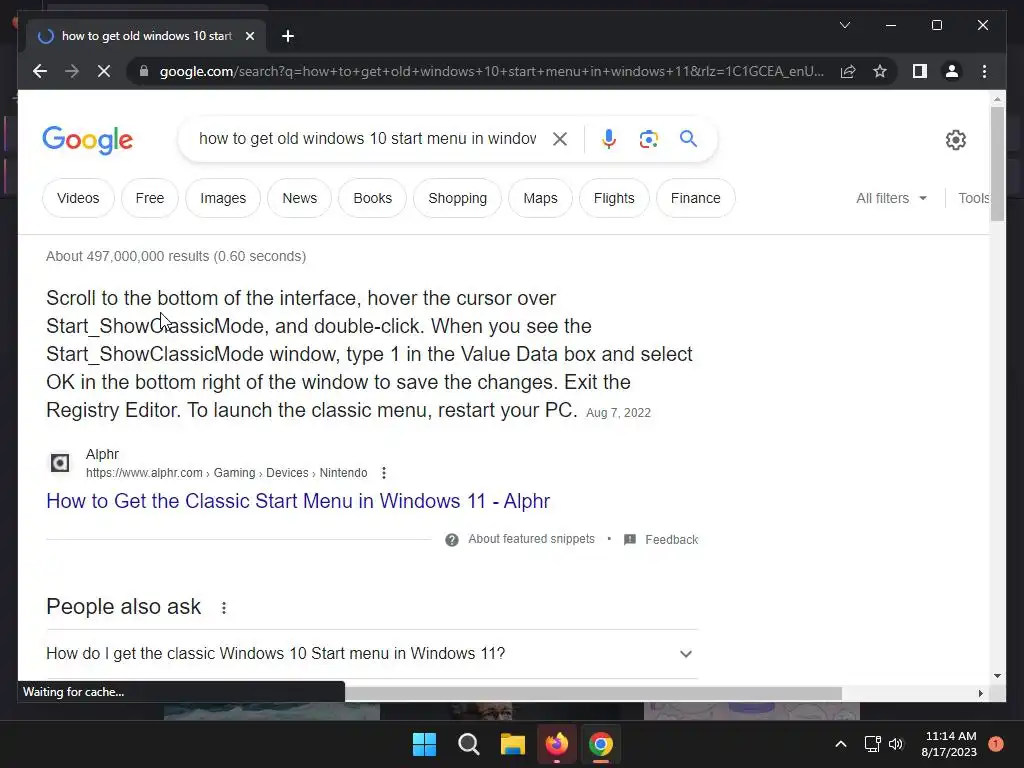Open File Explorer from the taskbar
This screenshot has height=768, width=1024.
pos(513,744)
